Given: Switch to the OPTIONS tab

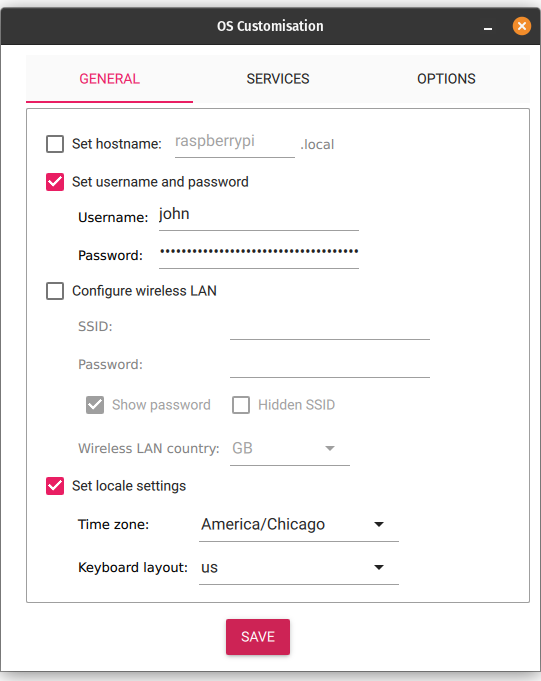Looking at the screenshot, I should pyautogui.click(x=446, y=79).
